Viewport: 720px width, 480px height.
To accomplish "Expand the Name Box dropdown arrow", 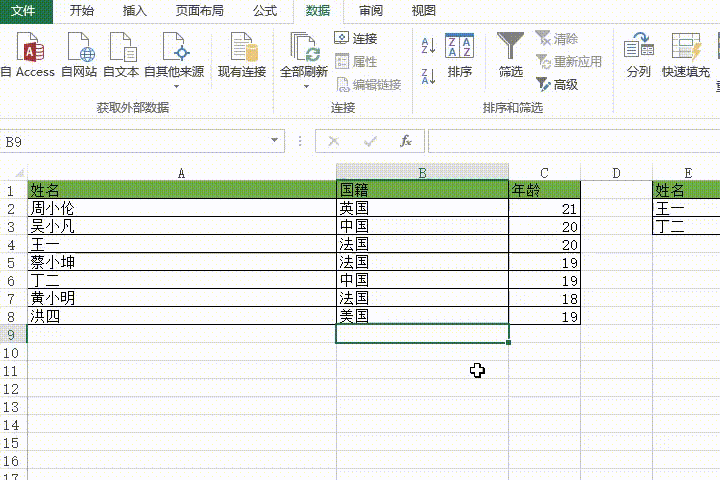I will (275, 141).
